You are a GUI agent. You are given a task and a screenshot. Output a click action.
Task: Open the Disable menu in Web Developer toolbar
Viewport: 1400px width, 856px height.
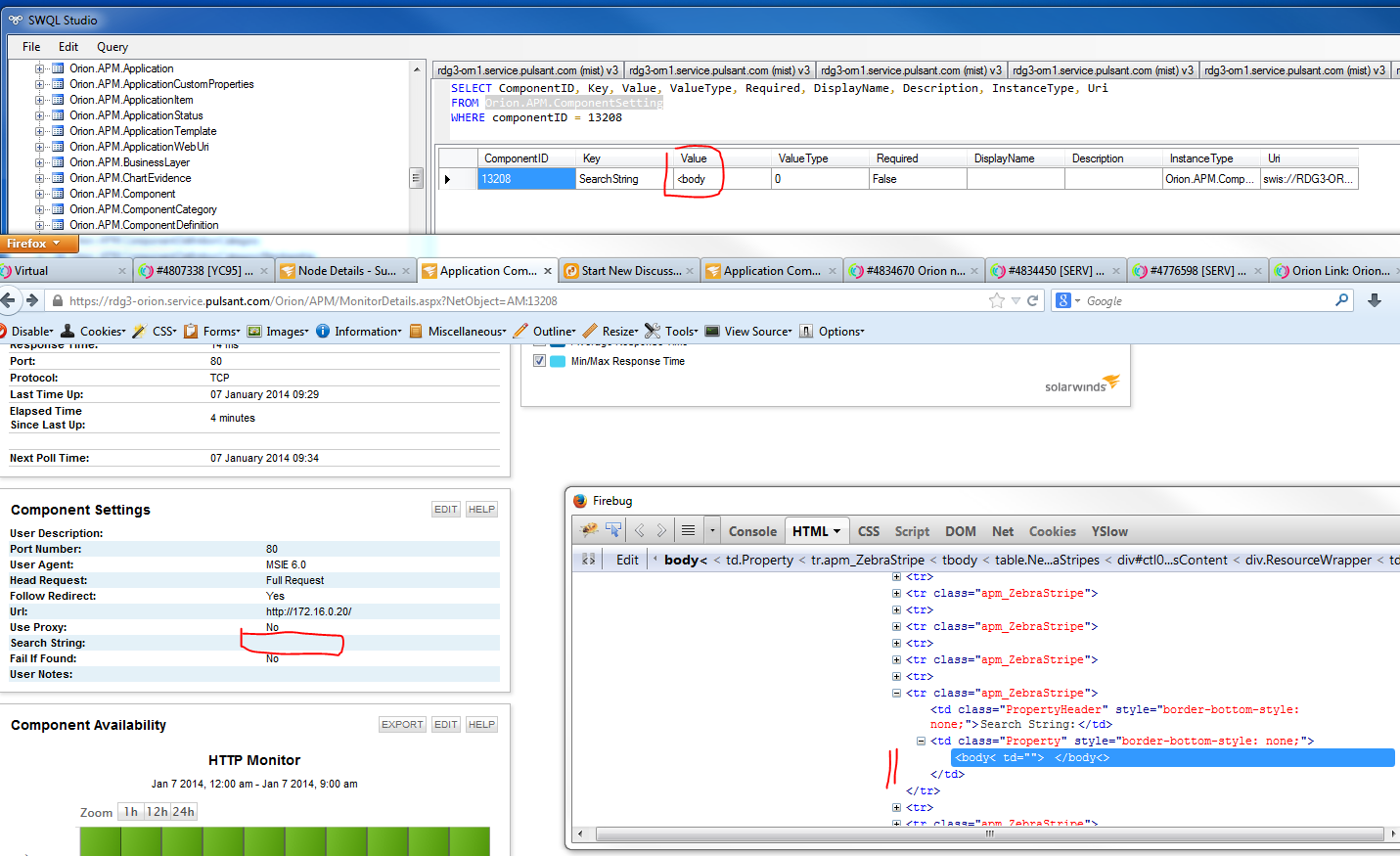(x=28, y=332)
